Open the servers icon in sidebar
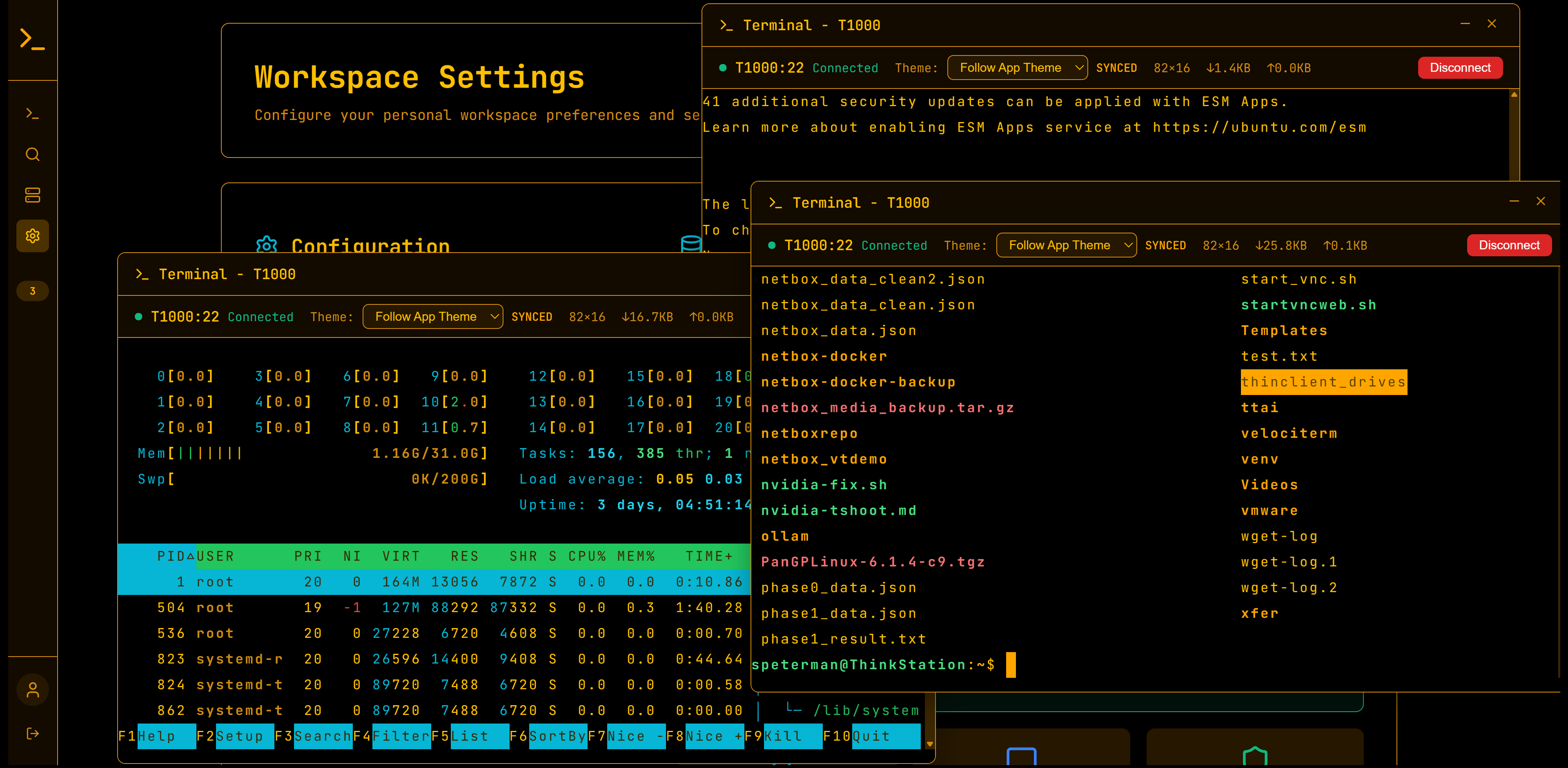1568x768 pixels. pos(32,195)
